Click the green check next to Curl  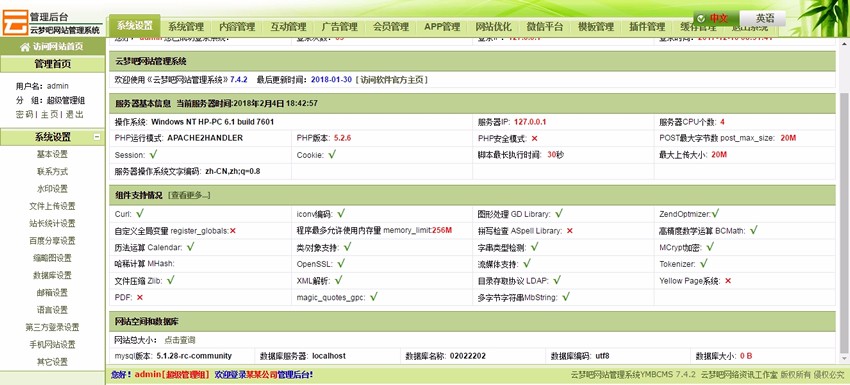(140, 214)
